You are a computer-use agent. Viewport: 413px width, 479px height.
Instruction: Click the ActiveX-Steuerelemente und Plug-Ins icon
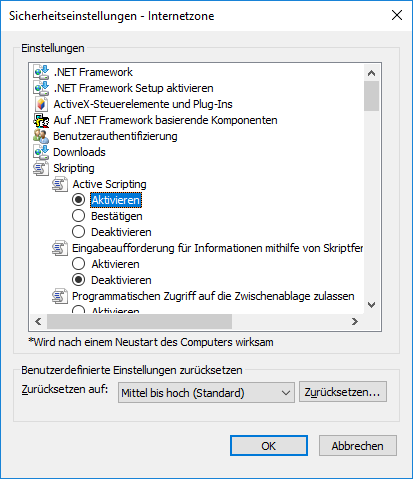pyautogui.click(x=41, y=104)
